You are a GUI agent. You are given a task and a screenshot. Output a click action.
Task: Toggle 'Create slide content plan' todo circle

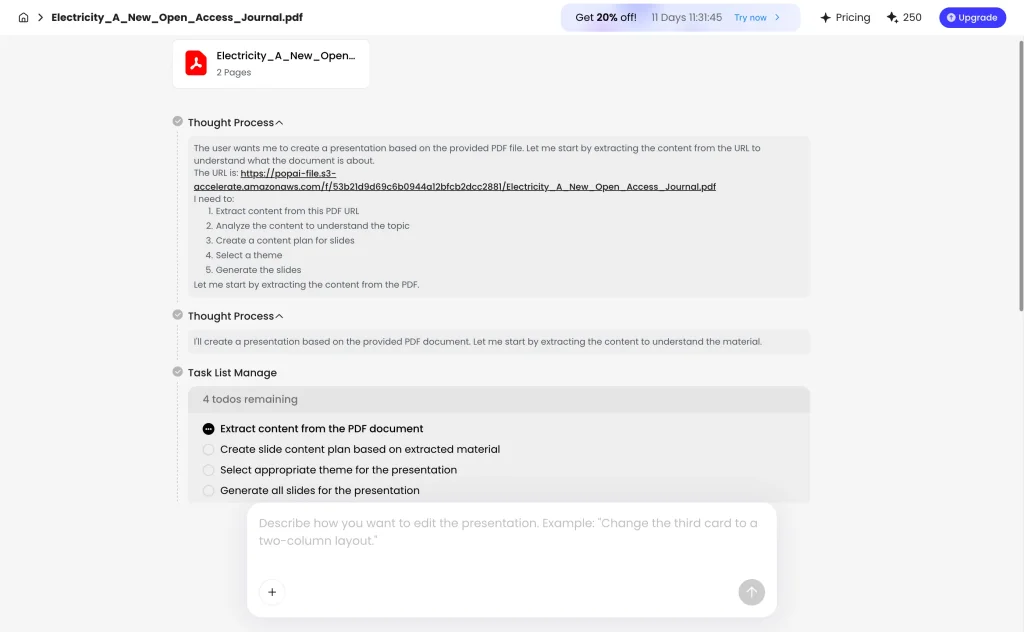coord(208,450)
